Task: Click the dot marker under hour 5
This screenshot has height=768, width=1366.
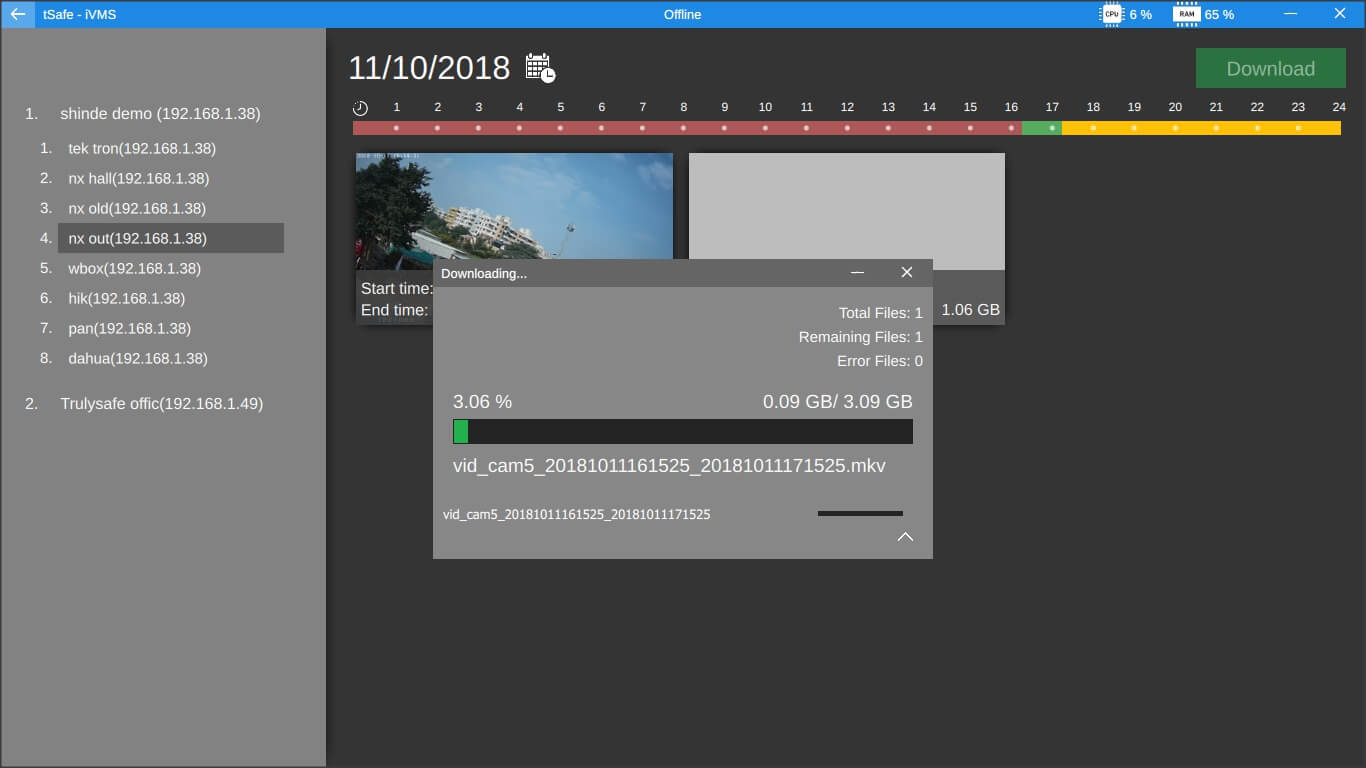Action: [x=560, y=128]
